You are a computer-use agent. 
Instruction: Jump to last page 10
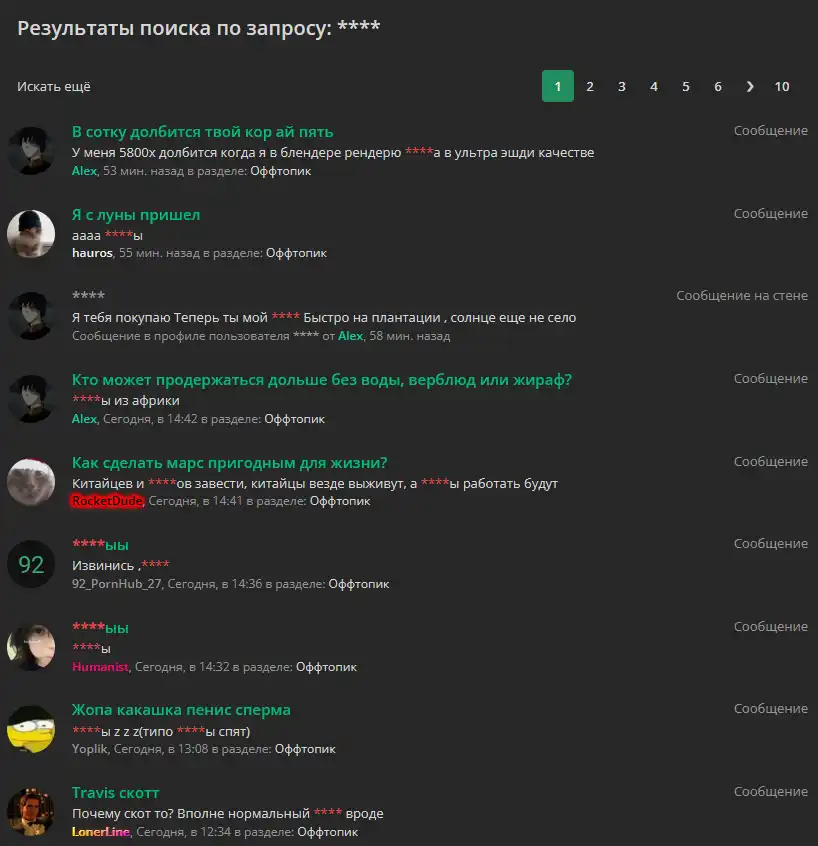782,86
